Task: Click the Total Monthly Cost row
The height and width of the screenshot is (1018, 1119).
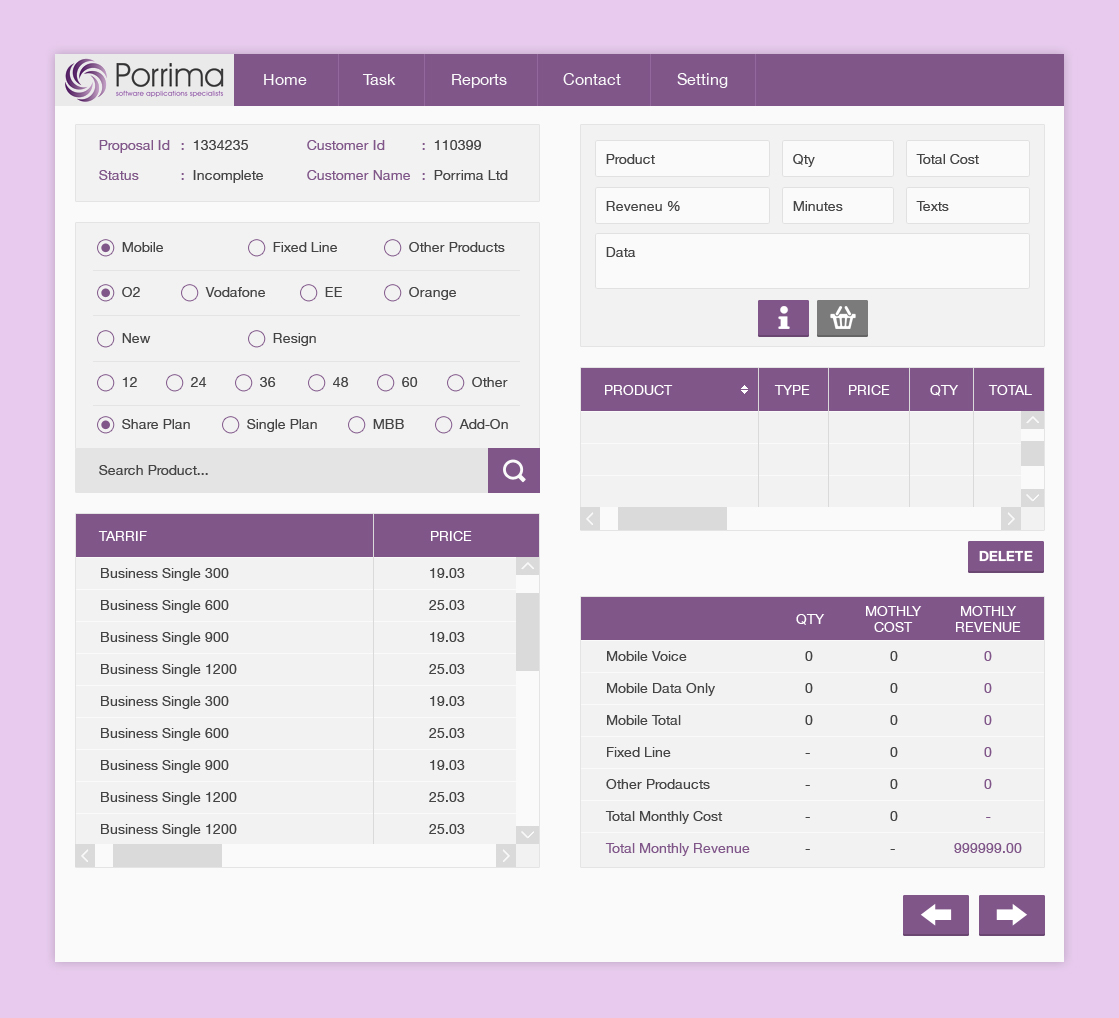Action: click(x=812, y=816)
